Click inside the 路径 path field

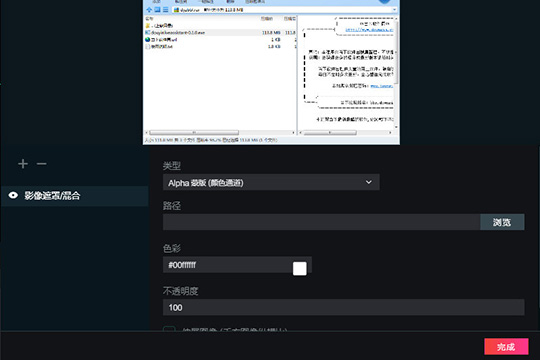tap(321, 222)
